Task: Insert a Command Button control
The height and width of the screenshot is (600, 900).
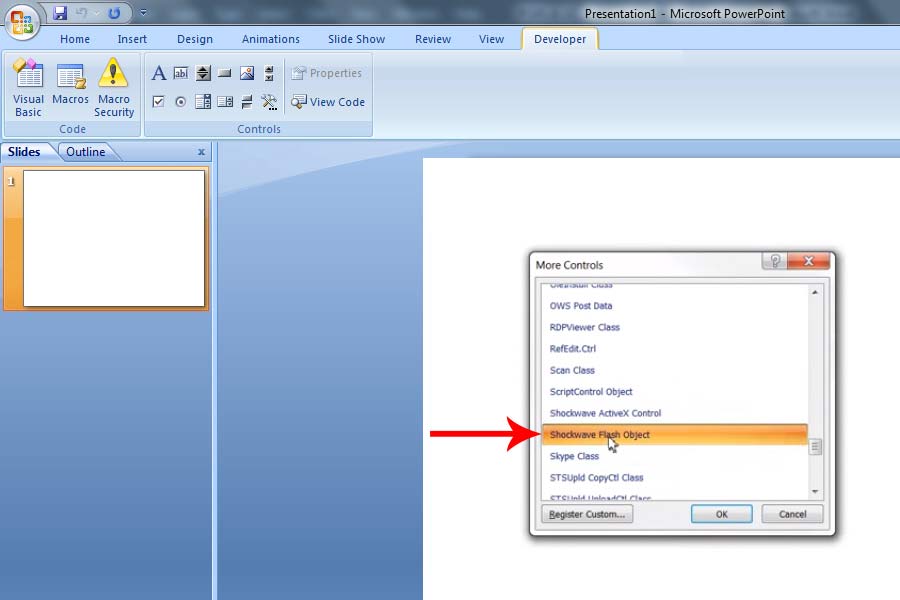Action: coord(224,73)
